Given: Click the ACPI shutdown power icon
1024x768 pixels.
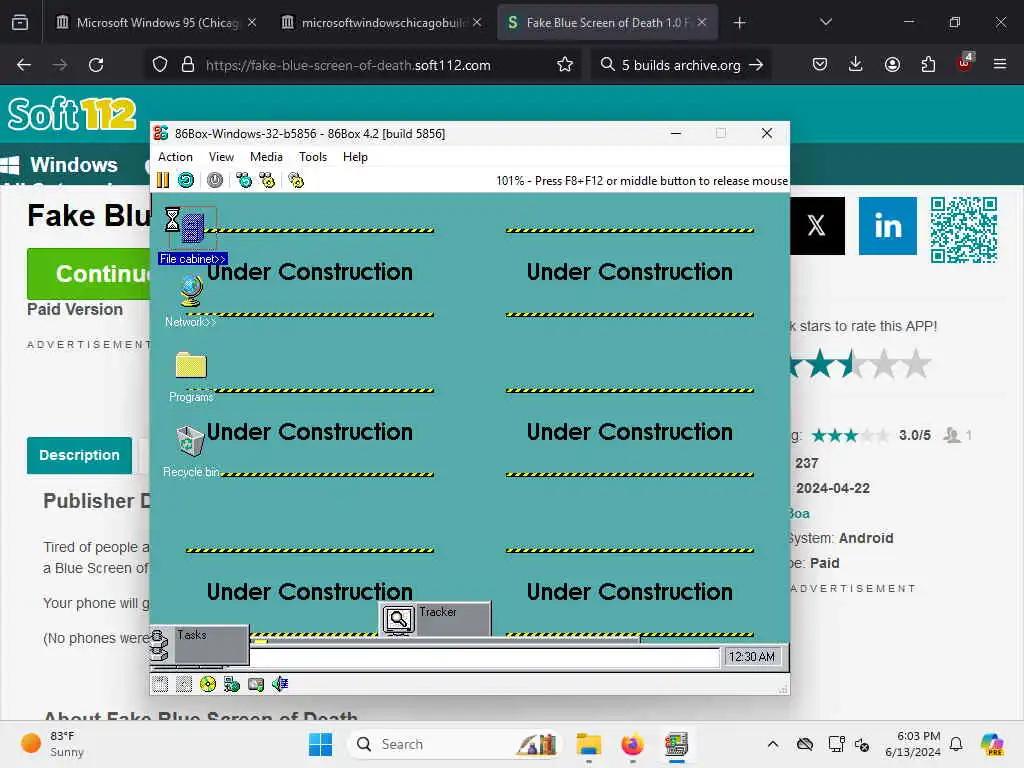Looking at the screenshot, I should 215,180.
